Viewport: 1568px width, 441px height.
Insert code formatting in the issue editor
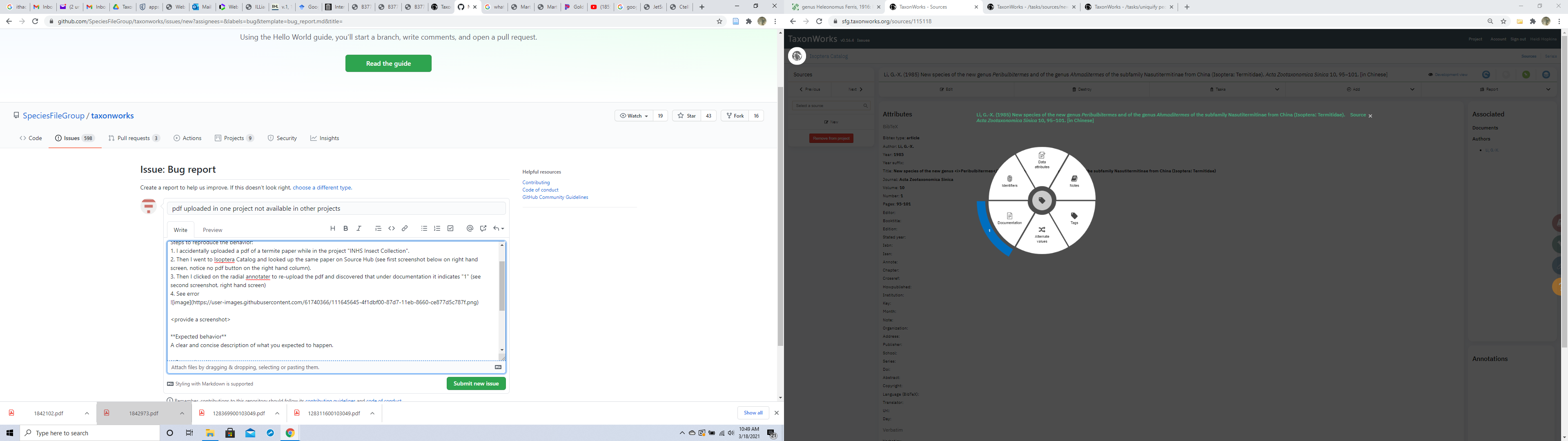pos(392,228)
